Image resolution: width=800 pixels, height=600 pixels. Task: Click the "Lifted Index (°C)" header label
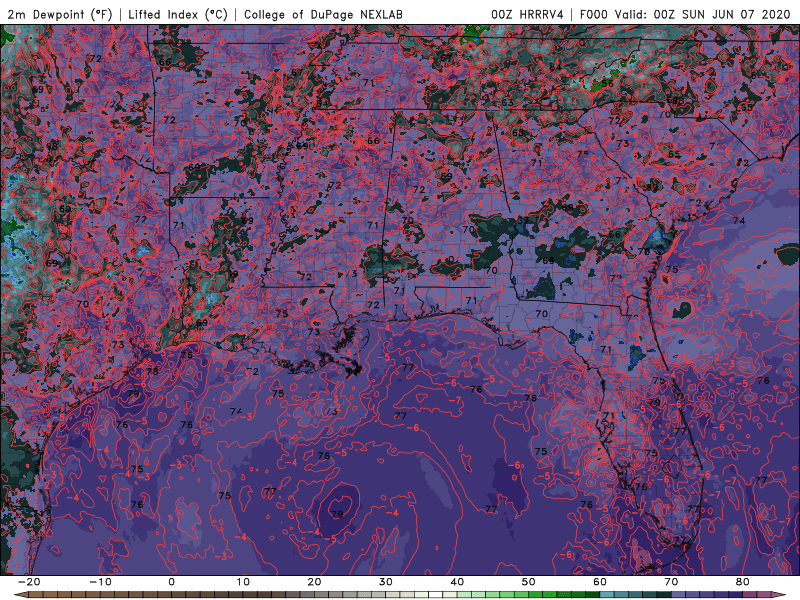coord(178,14)
